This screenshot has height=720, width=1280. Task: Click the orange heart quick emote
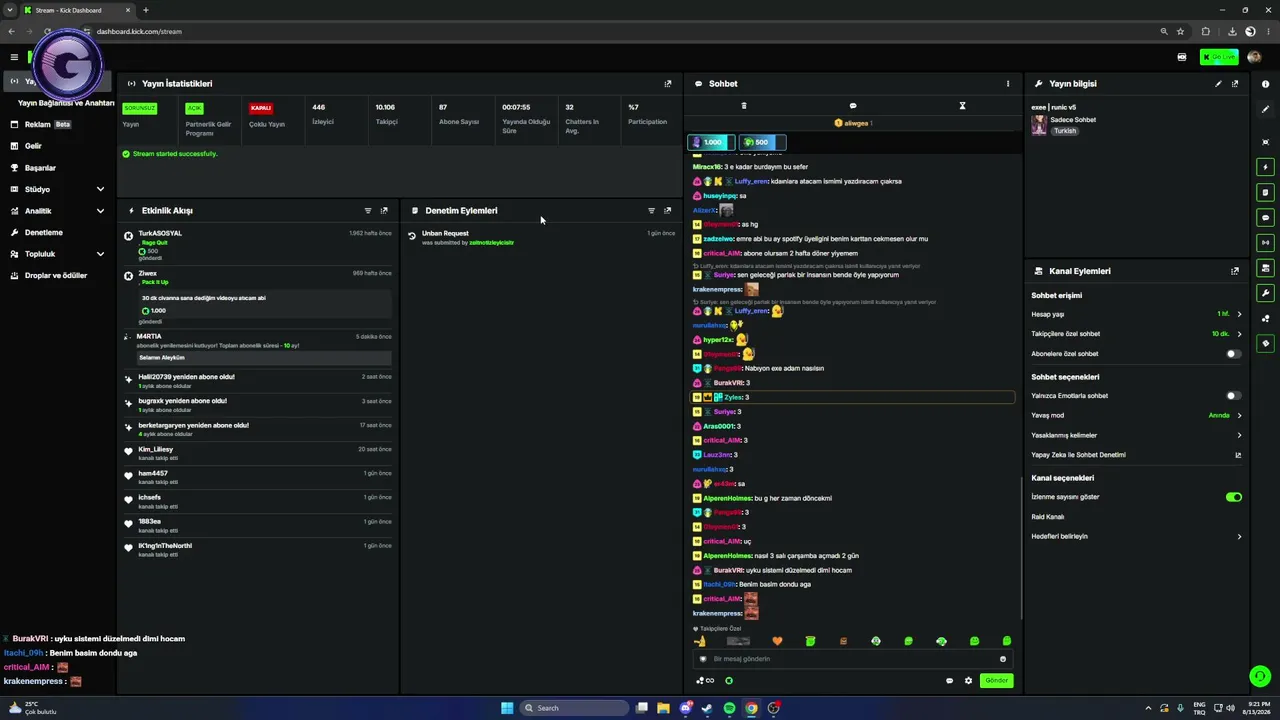[x=777, y=641]
